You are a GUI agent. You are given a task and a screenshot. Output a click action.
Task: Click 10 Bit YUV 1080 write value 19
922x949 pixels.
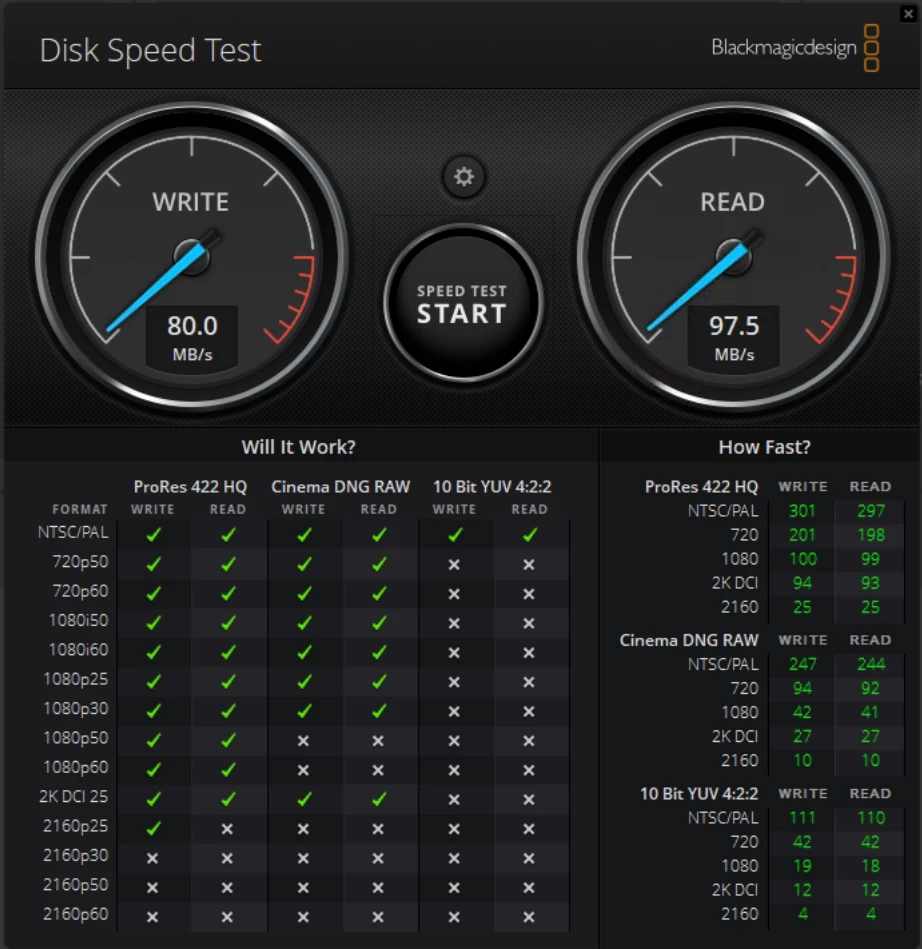[x=802, y=866]
